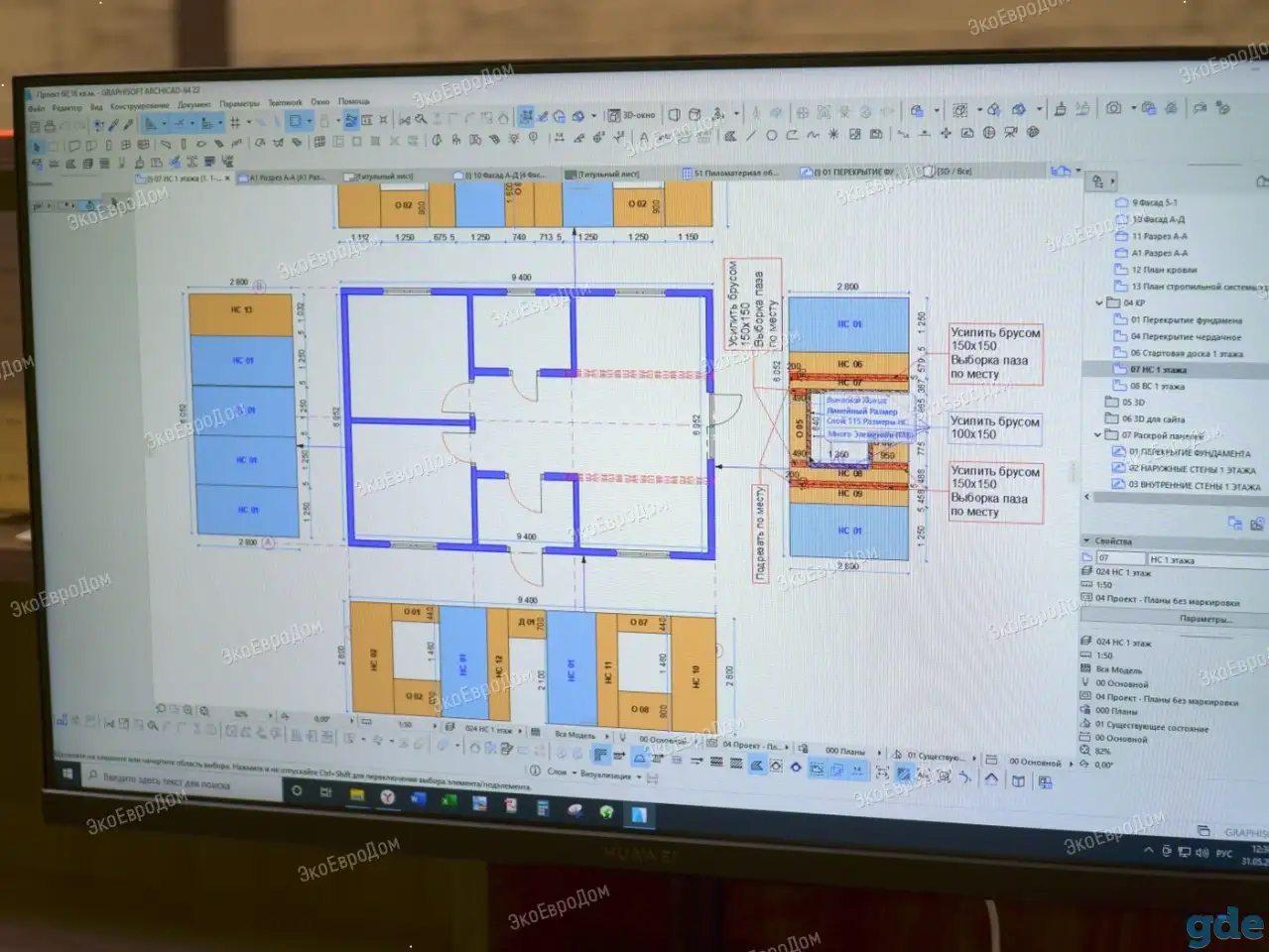
Task: Select the Hotspot star tool
Action: click(x=833, y=134)
